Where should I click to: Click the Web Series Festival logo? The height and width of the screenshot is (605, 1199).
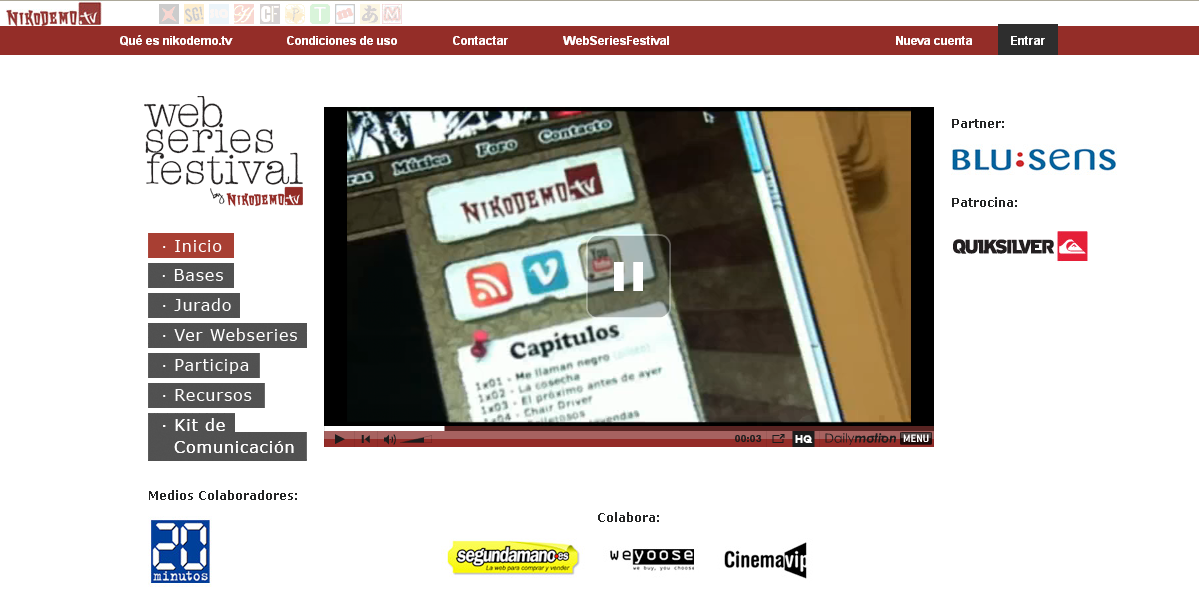pos(224,151)
